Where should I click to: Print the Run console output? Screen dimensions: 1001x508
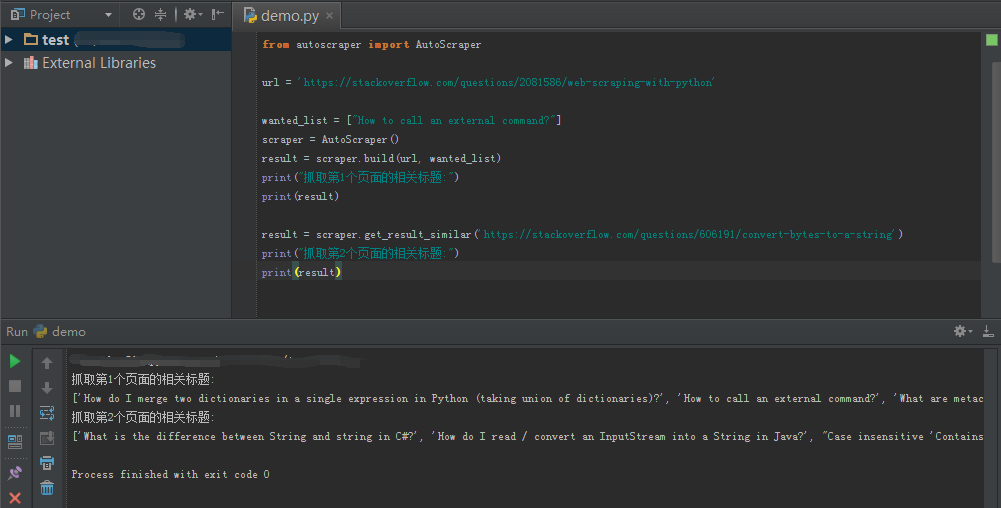click(47, 463)
